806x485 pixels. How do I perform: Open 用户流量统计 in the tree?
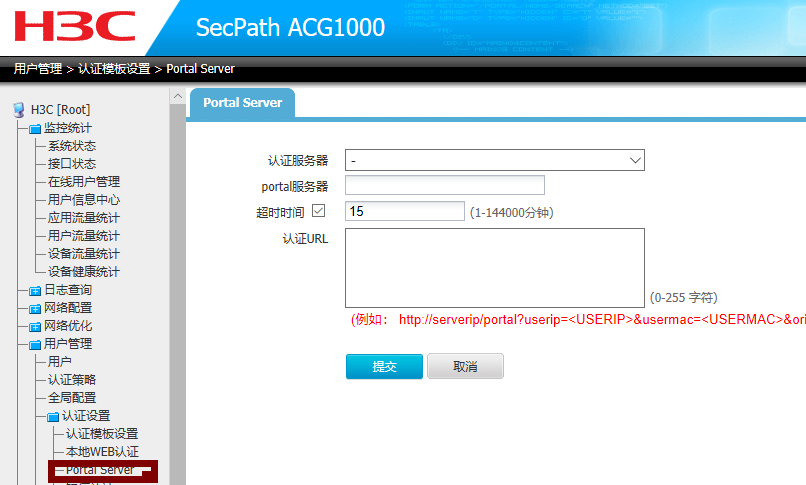pos(84,236)
